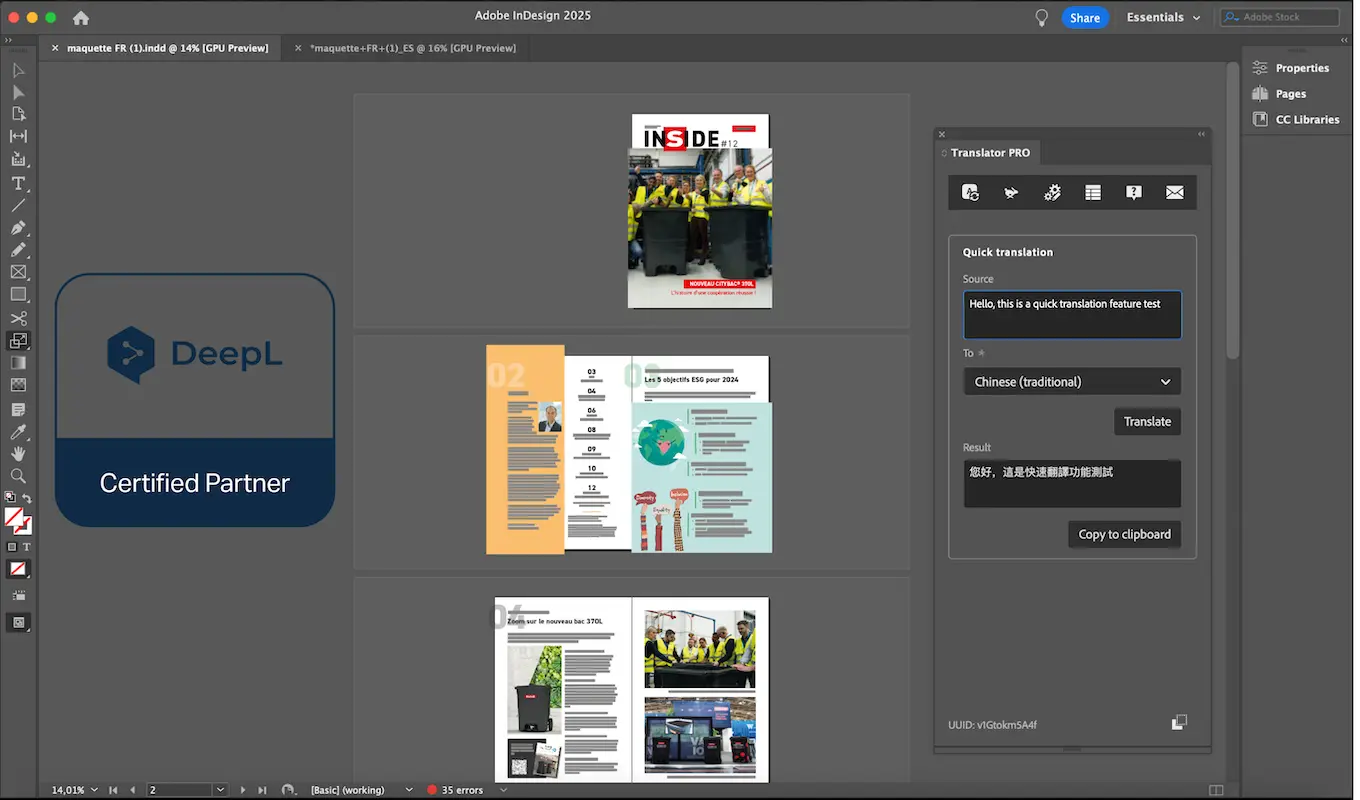
Task: Open the question mark help icon
Action: pos(1133,193)
